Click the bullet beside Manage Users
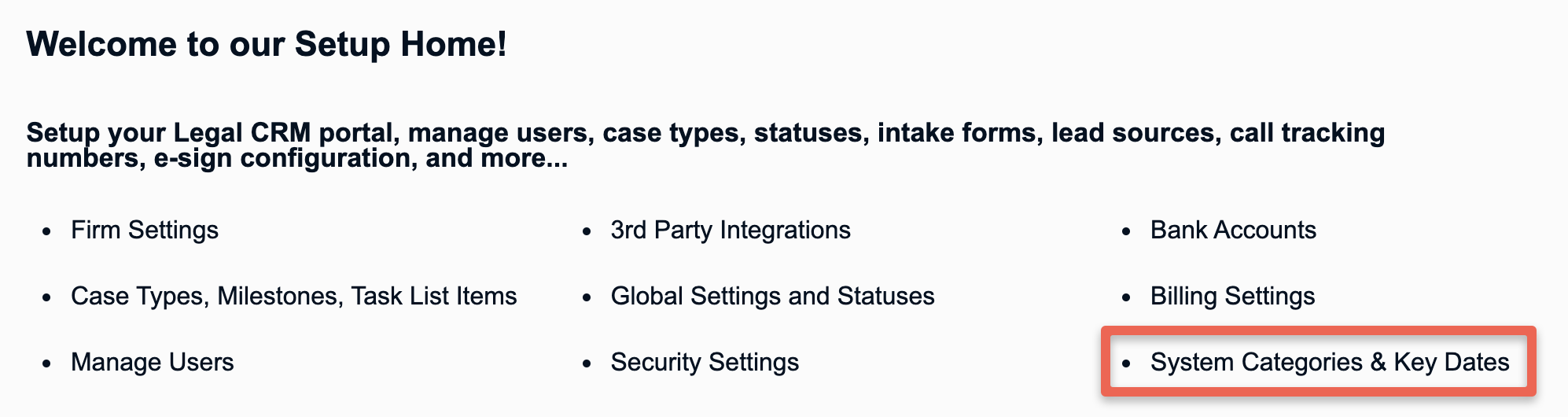Screen dimensions: 1568x417 [x=47, y=364]
